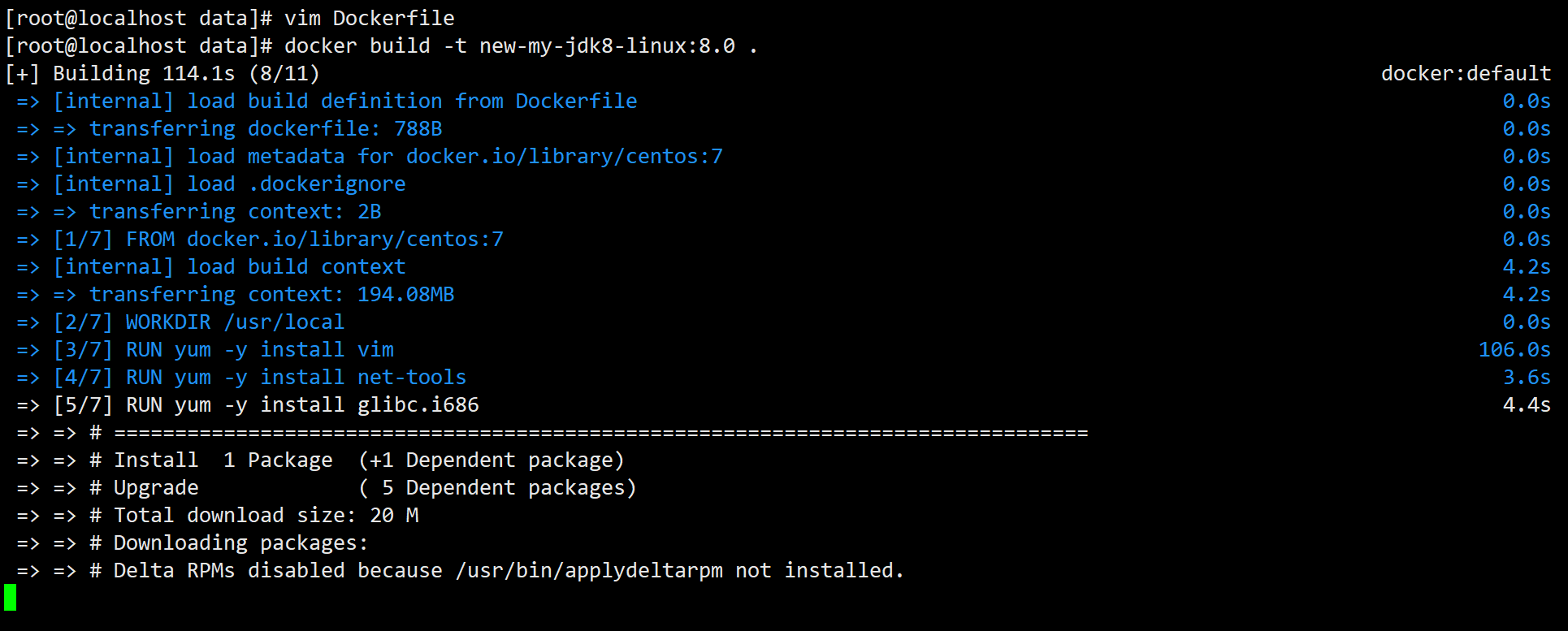
Task: Click the "transferring context: 194.08MB" line
Action: [x=271, y=294]
